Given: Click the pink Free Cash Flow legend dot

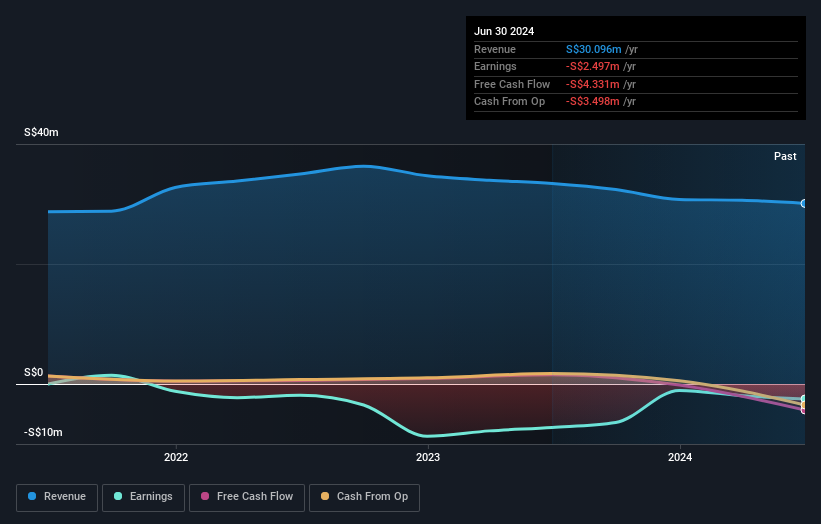Looking at the screenshot, I should pos(205,496).
